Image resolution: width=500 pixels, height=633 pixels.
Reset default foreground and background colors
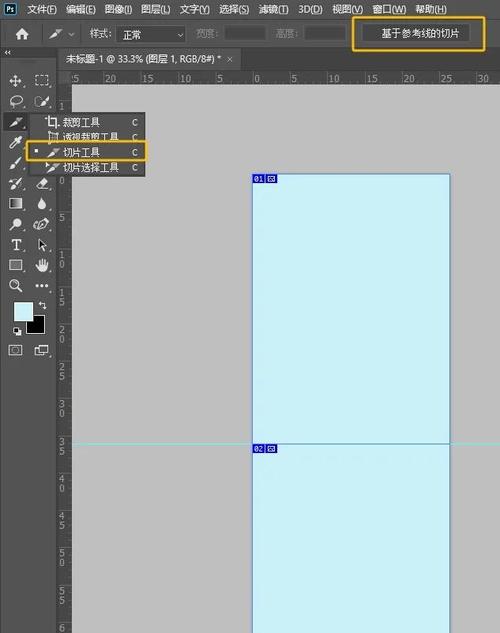(x=17, y=331)
